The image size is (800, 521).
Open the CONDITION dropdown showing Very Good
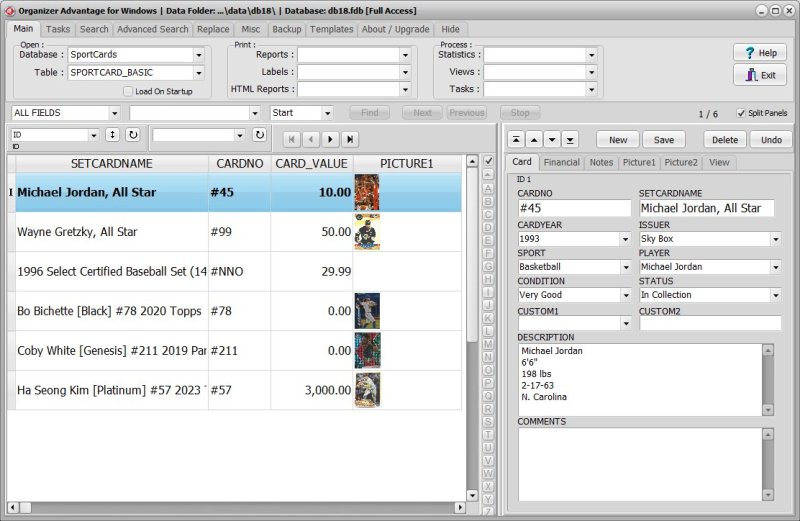click(x=625, y=296)
